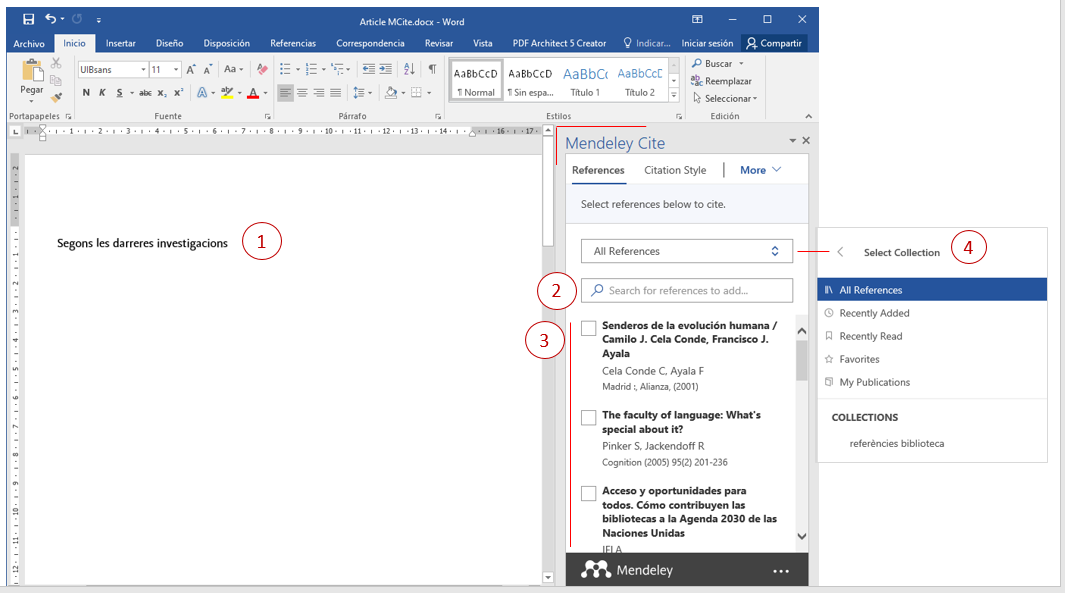Increase the font size with grow font
Image resolution: width=1065 pixels, height=593 pixels.
pyautogui.click(x=191, y=69)
